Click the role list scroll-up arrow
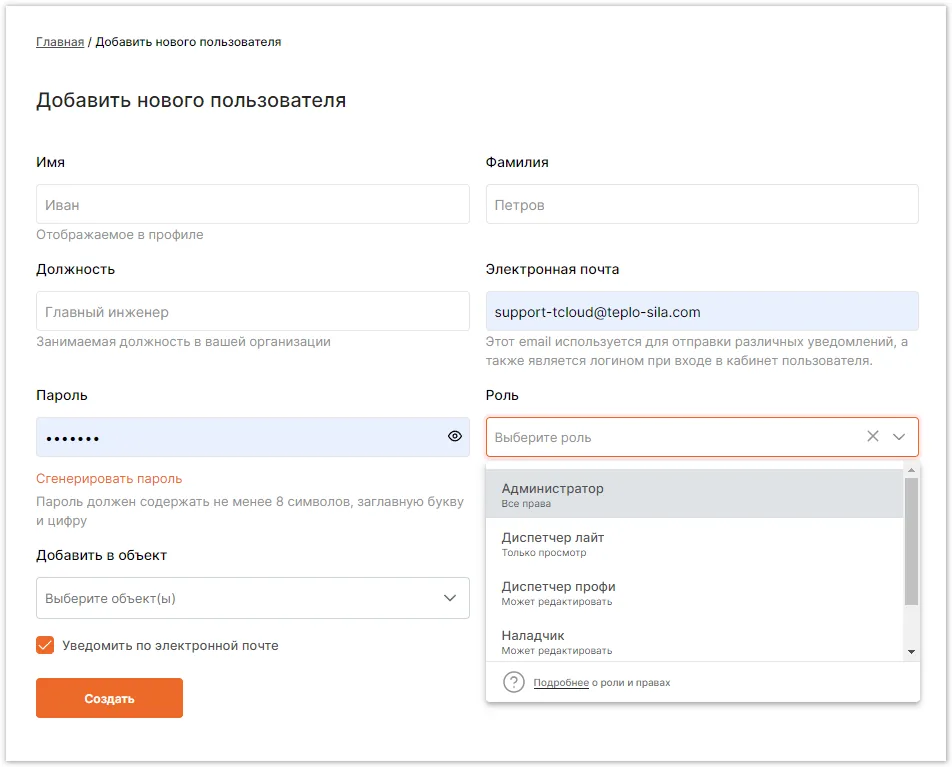Image resolution: width=952 pixels, height=767 pixels. click(x=911, y=471)
